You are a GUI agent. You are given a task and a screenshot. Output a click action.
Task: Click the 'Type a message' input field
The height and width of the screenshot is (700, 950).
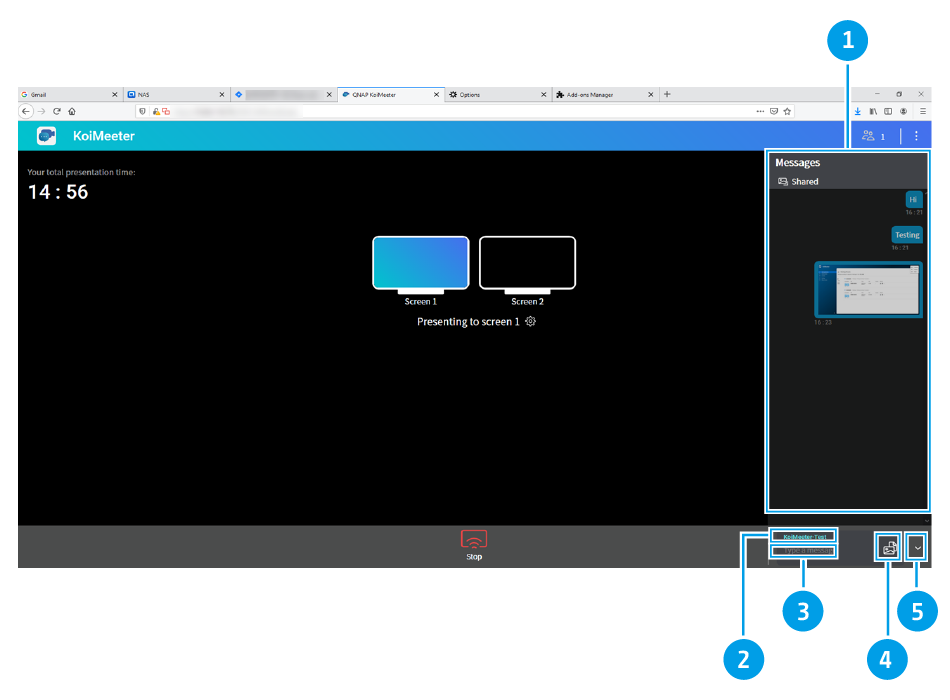(804, 550)
